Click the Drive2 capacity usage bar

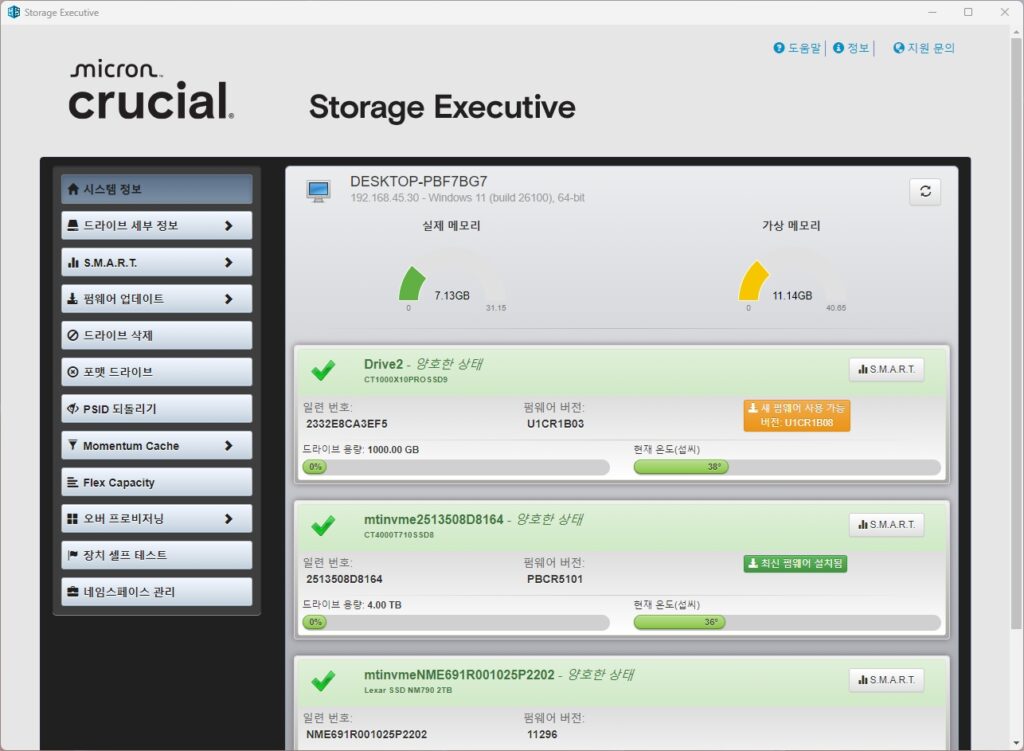pos(455,467)
